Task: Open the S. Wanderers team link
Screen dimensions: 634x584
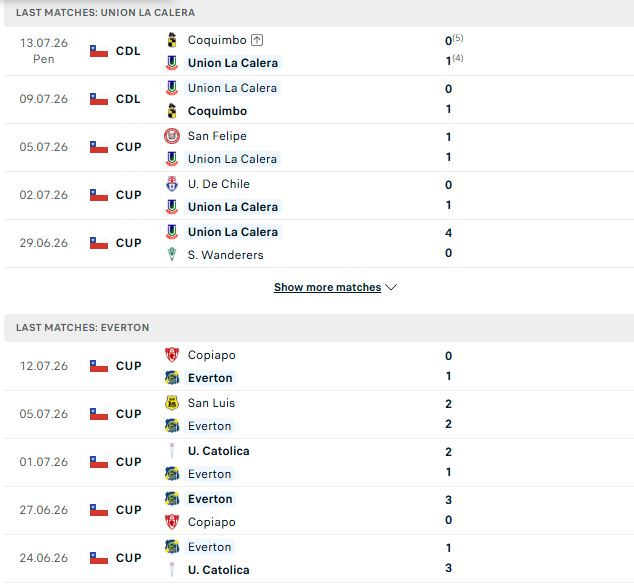Action: coord(225,255)
